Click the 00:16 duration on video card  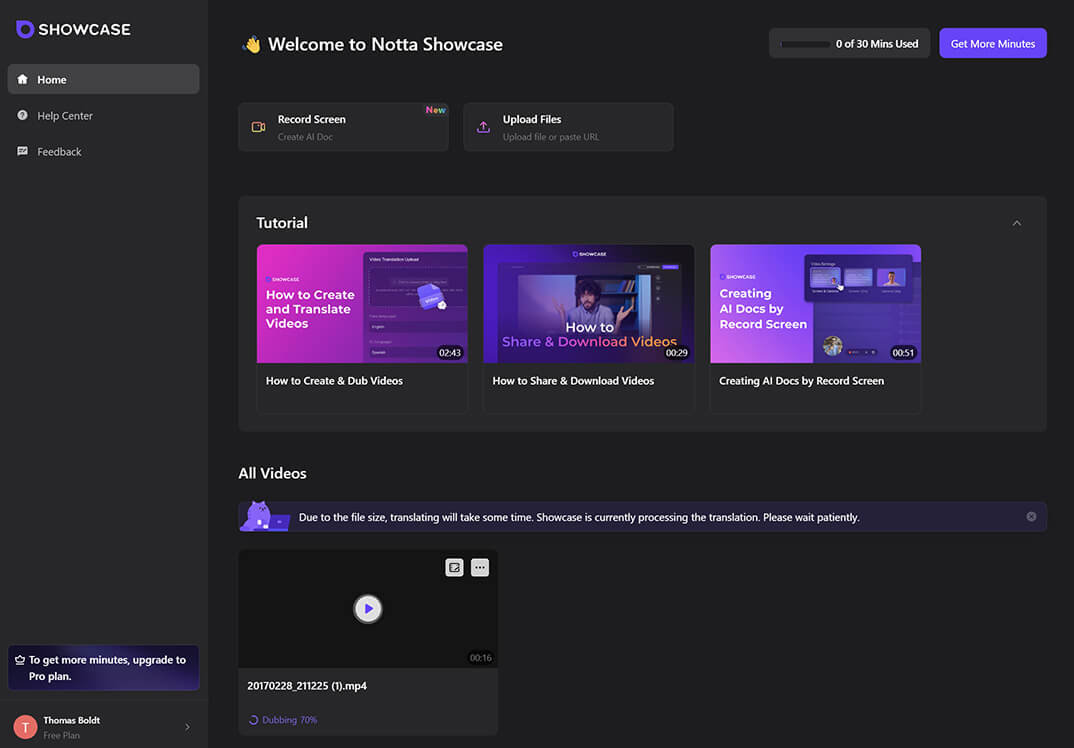point(480,658)
